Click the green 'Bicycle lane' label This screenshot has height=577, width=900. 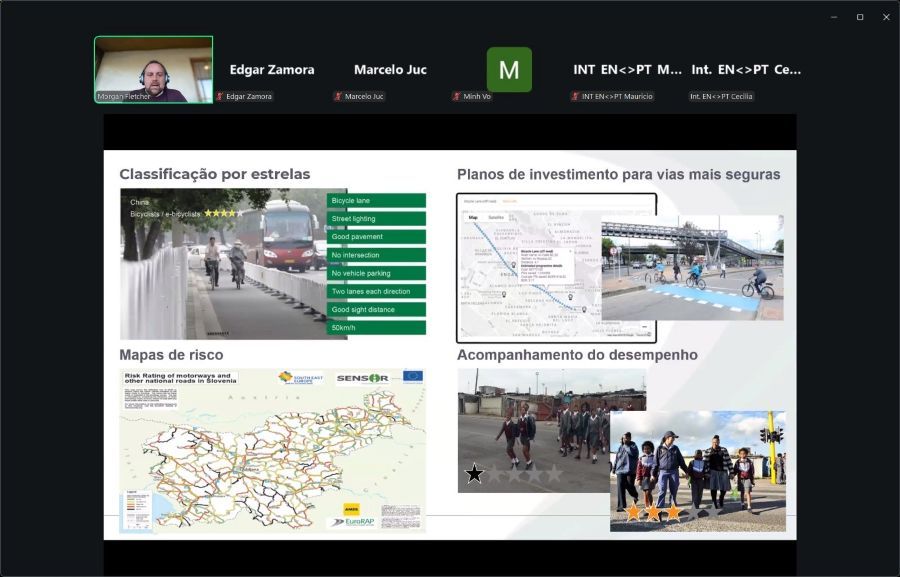(x=376, y=201)
